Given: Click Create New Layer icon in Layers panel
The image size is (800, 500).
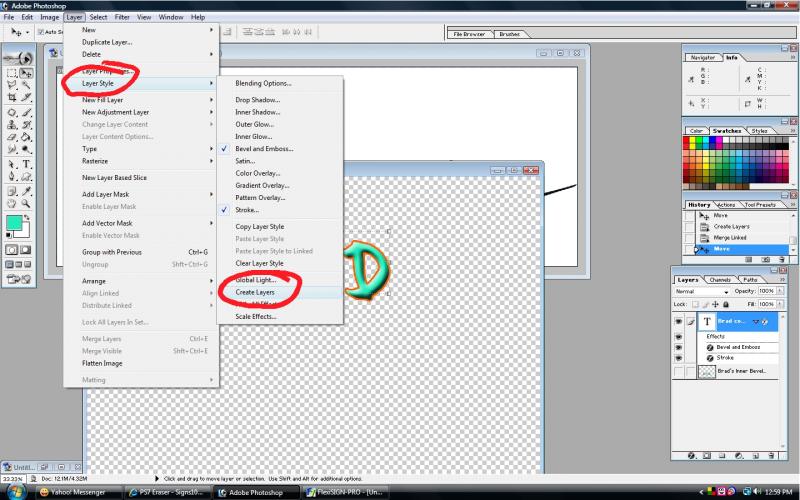Looking at the screenshot, I should [x=756, y=456].
